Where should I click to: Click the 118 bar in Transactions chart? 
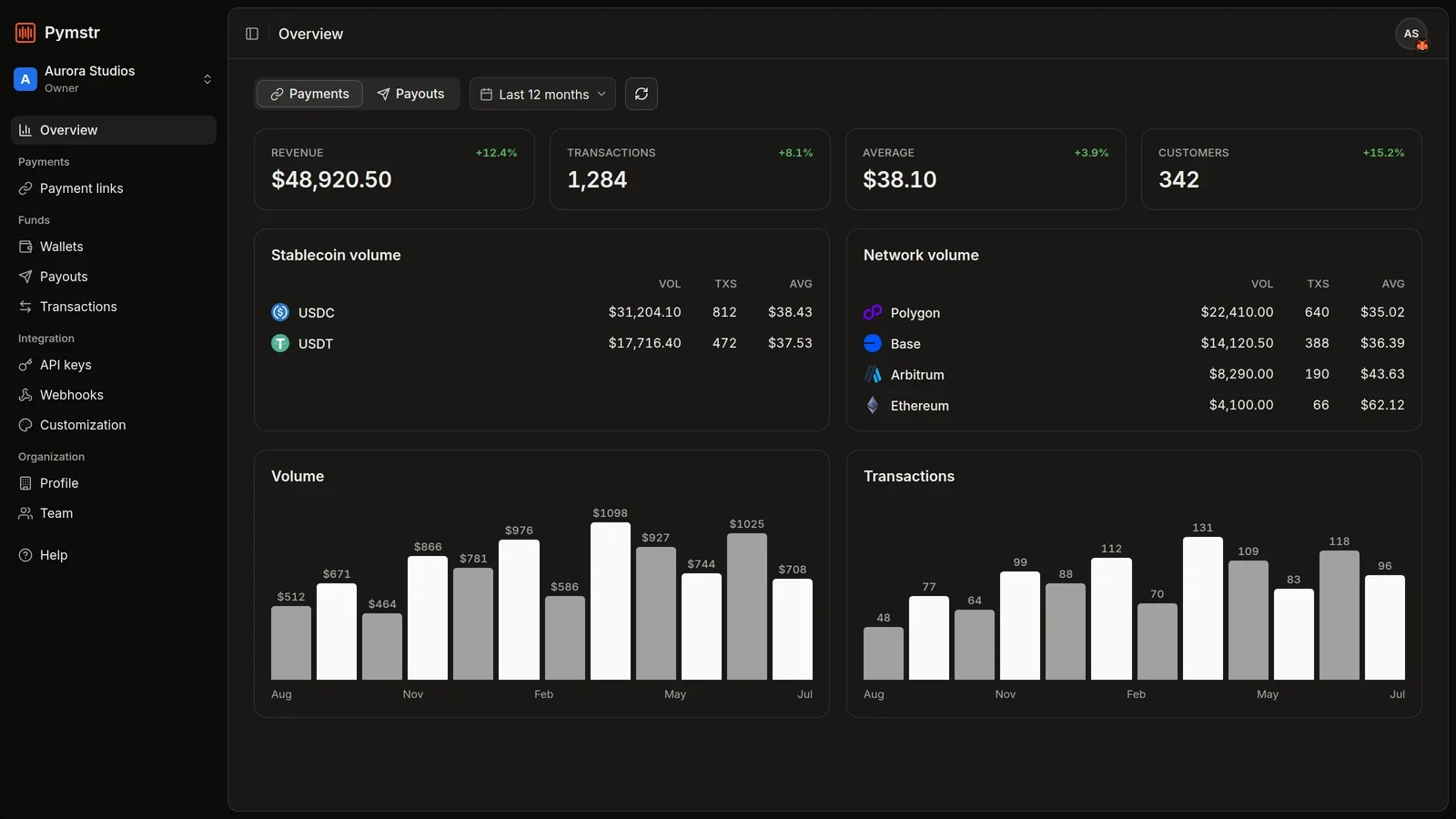pyautogui.click(x=1339, y=615)
